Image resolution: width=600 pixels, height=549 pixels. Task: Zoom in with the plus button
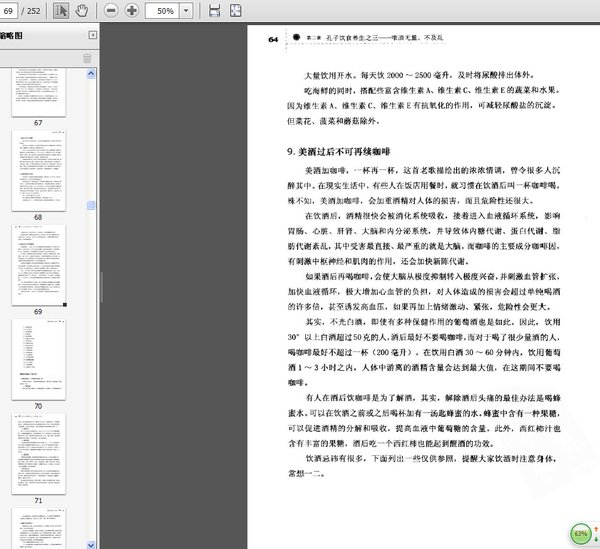tap(132, 10)
